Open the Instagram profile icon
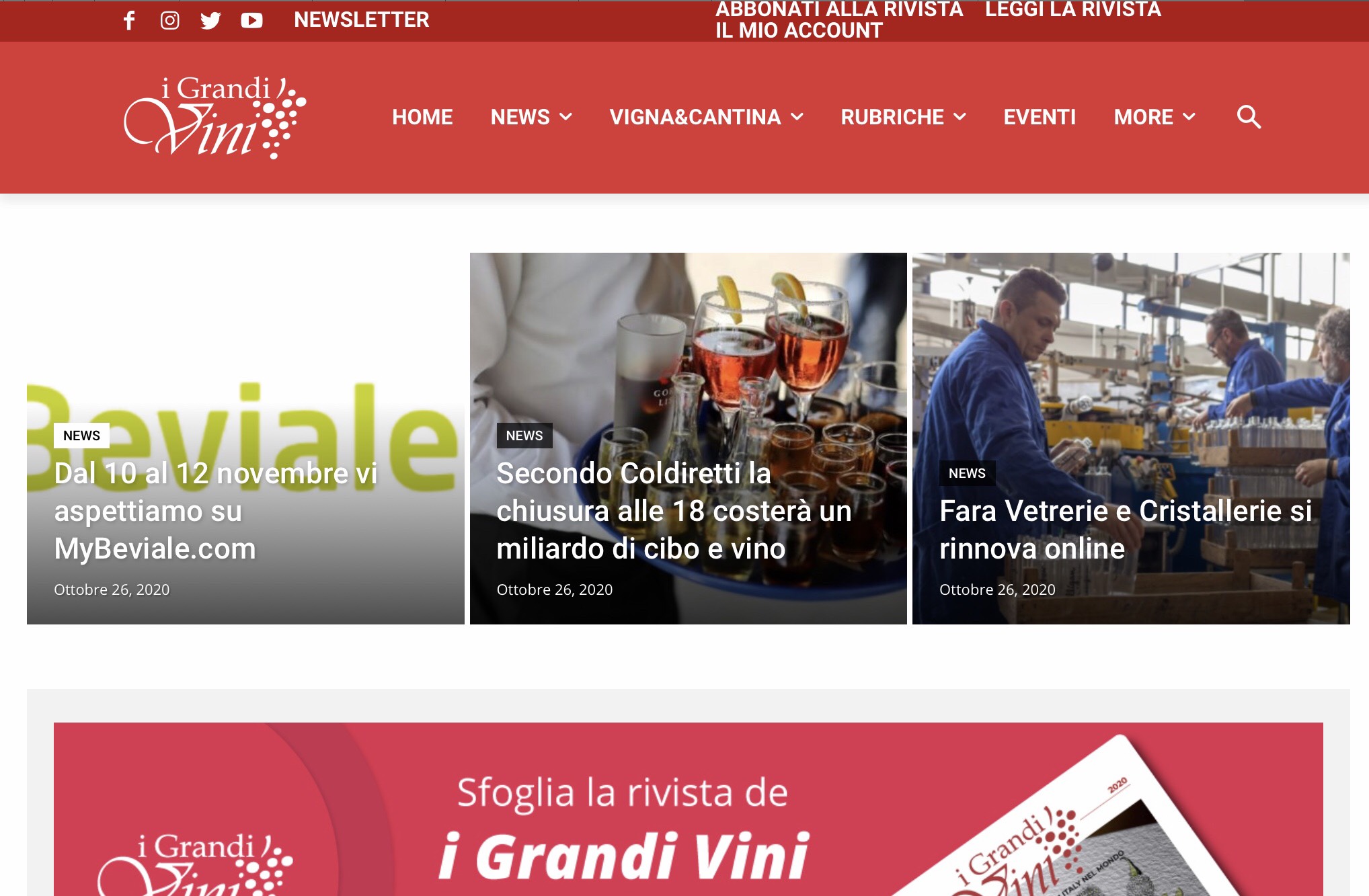Image resolution: width=1369 pixels, height=896 pixels. [x=169, y=20]
